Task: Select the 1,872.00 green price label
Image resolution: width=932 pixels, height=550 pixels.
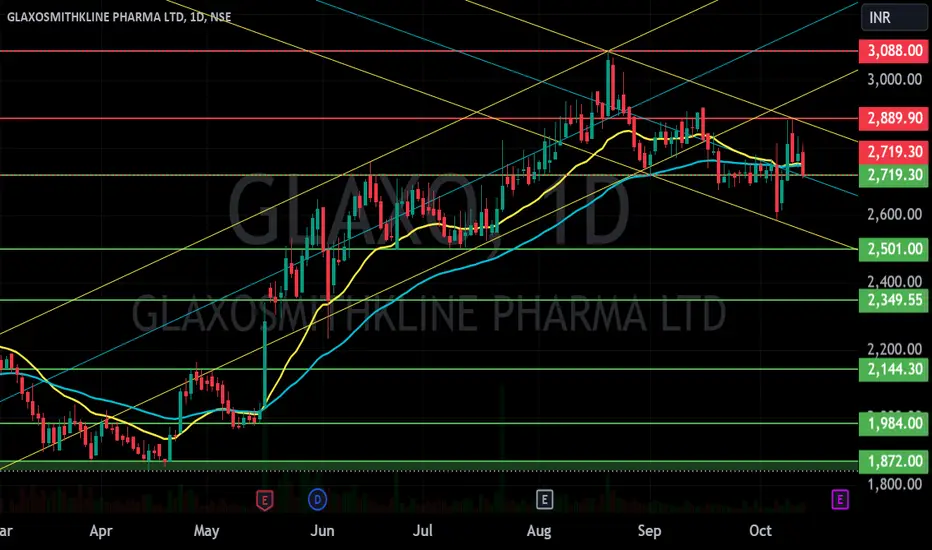Action: [x=894, y=461]
